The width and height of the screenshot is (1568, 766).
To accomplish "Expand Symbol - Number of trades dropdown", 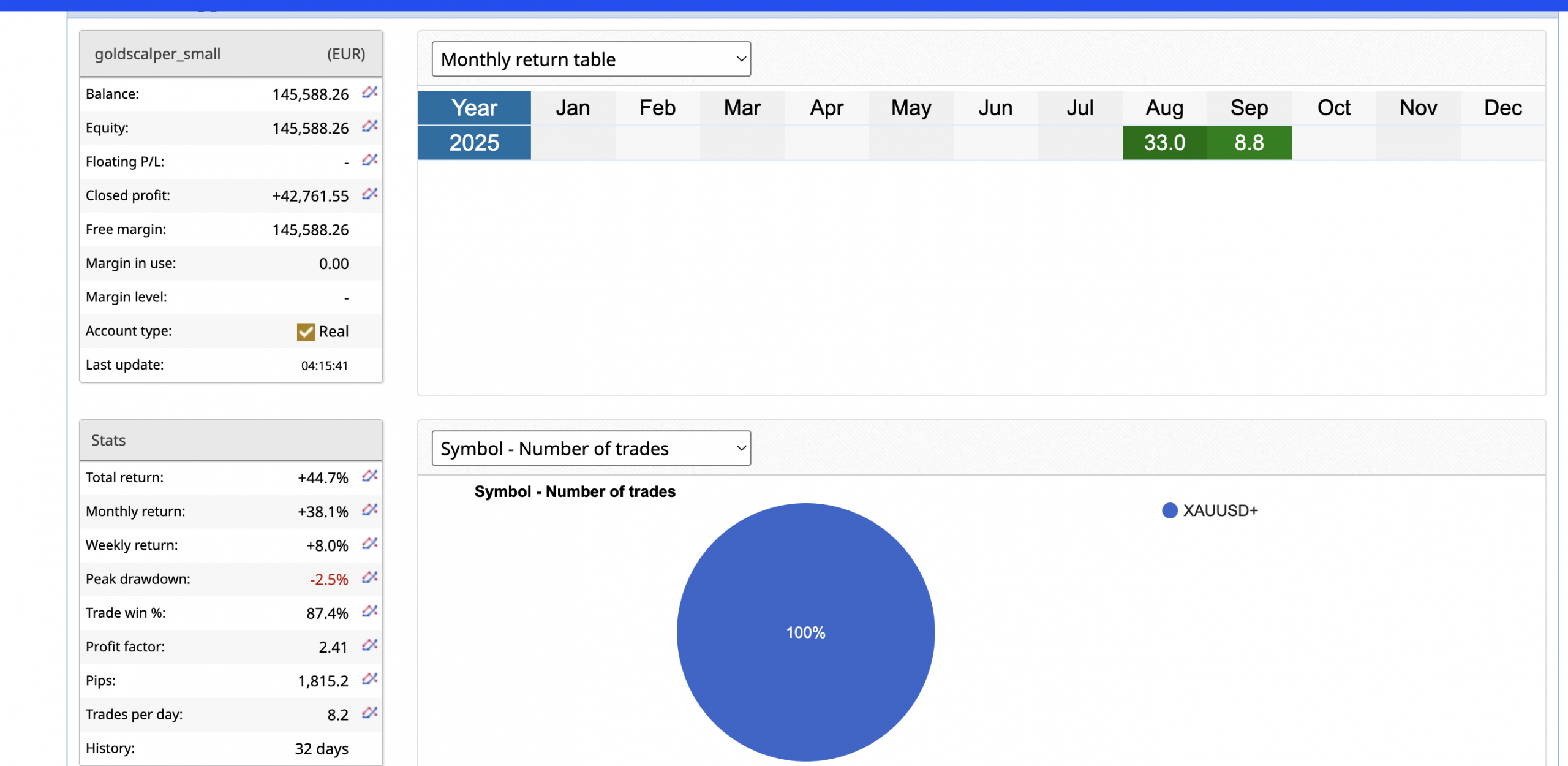I will (590, 449).
